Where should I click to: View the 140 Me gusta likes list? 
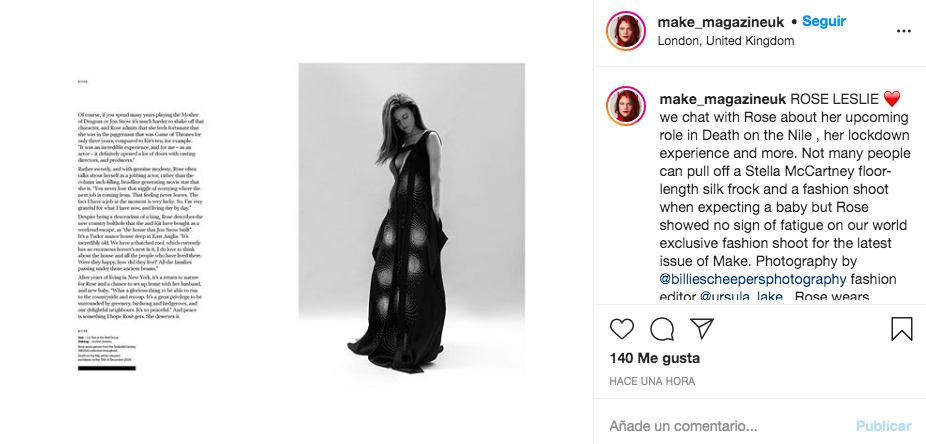(x=654, y=358)
